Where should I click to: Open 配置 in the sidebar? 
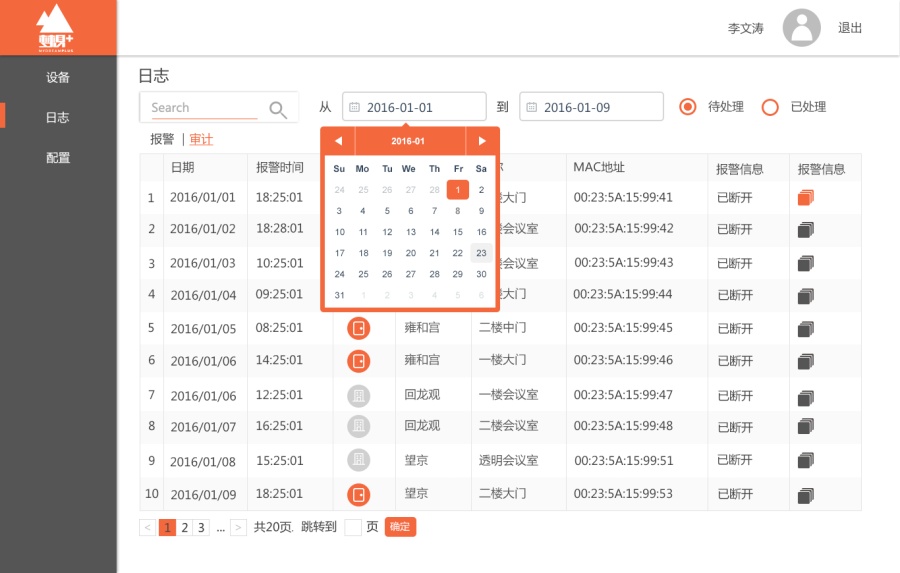pos(58,158)
